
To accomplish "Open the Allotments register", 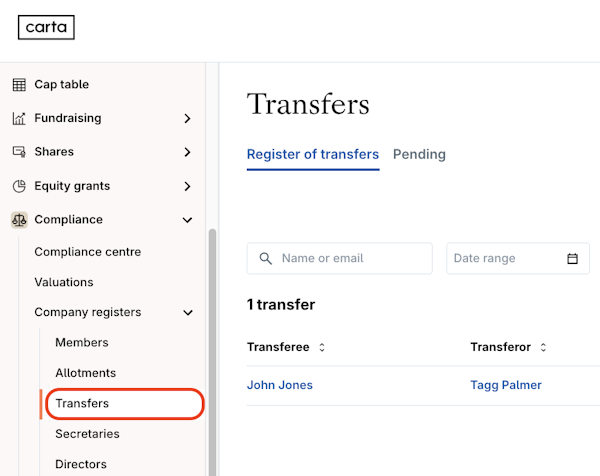I will point(86,373).
